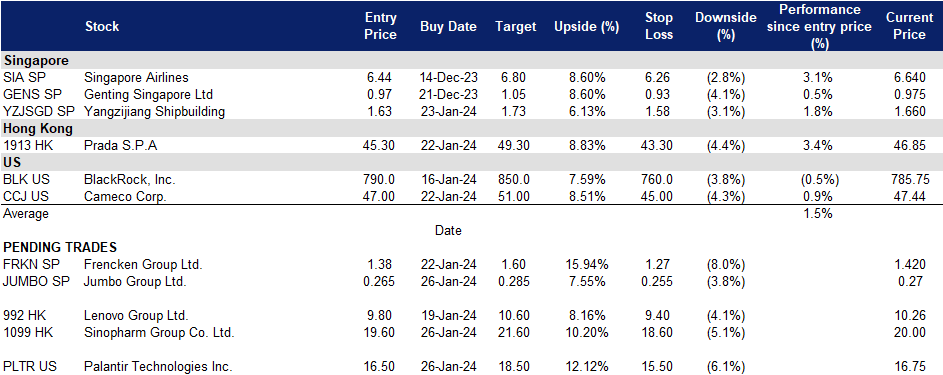Select the Entry Price column header
943x375 pixels.
pyautogui.click(x=381, y=26)
